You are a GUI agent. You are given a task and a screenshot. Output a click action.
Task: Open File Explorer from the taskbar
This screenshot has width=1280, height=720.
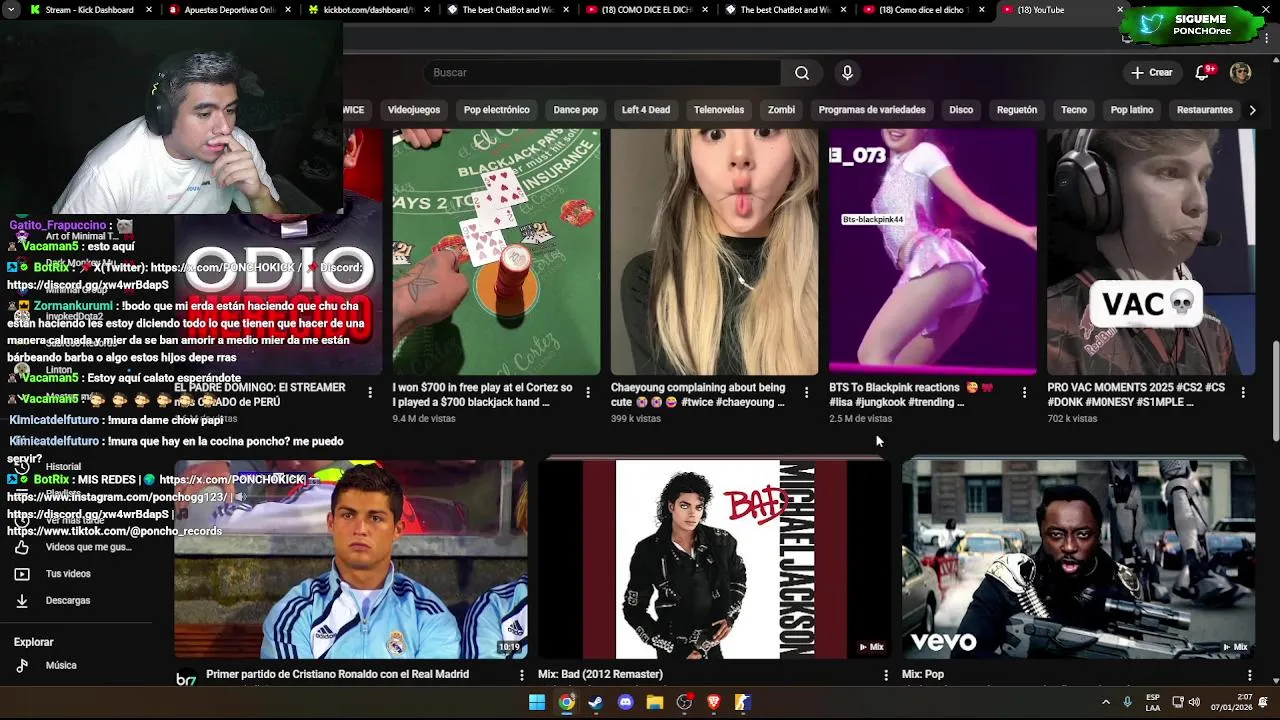[x=655, y=702]
